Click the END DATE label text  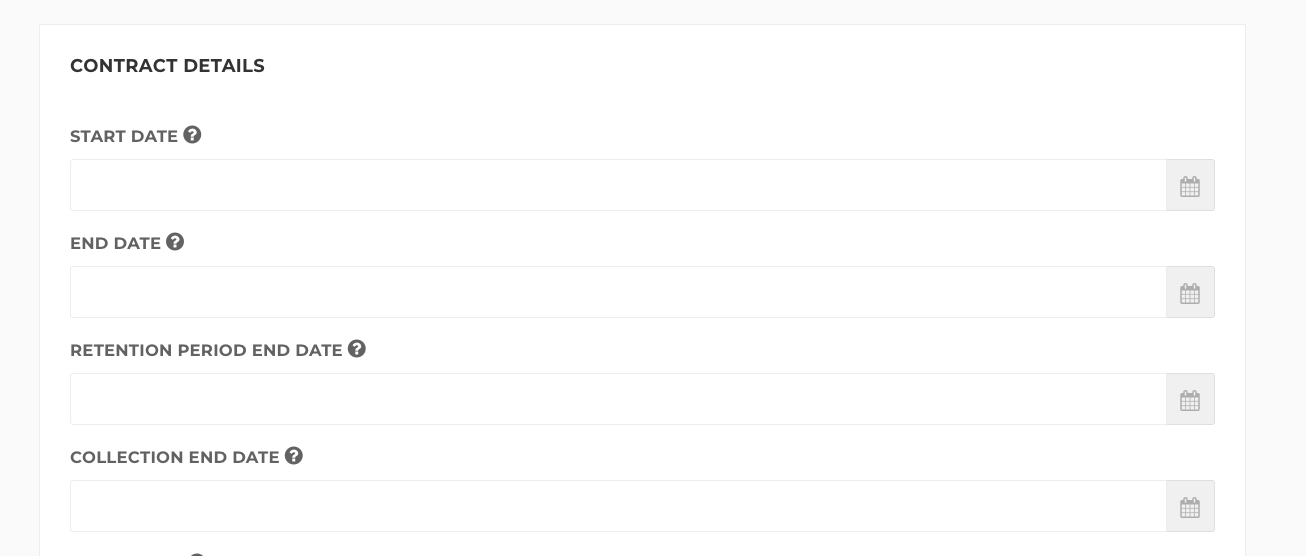tap(116, 243)
